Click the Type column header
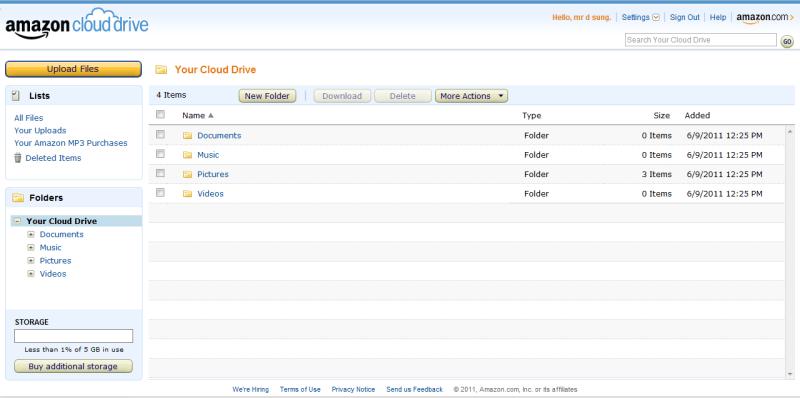This screenshot has width=800, height=398. coord(531,116)
